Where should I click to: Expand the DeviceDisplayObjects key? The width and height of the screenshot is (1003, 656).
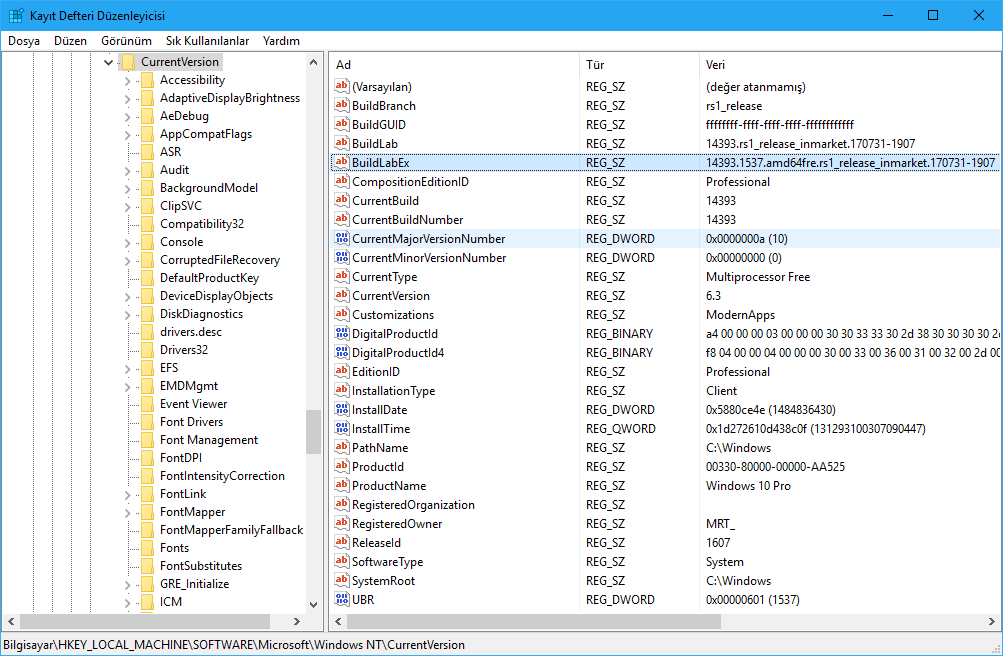coord(127,296)
